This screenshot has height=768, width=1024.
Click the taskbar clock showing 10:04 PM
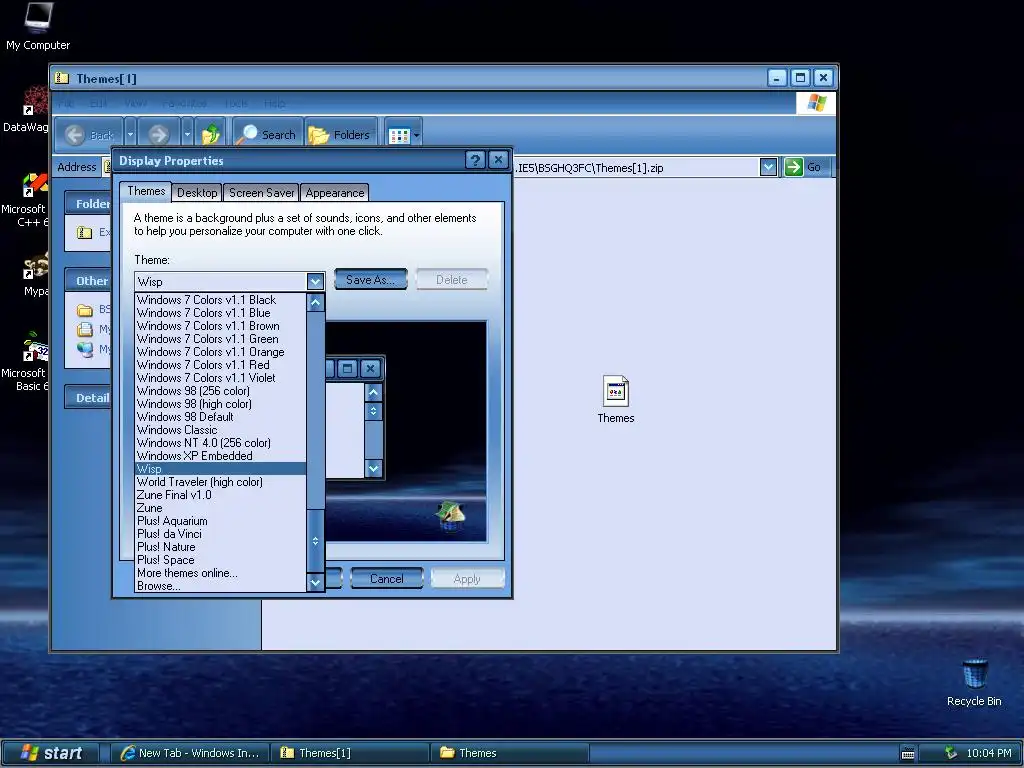point(989,753)
